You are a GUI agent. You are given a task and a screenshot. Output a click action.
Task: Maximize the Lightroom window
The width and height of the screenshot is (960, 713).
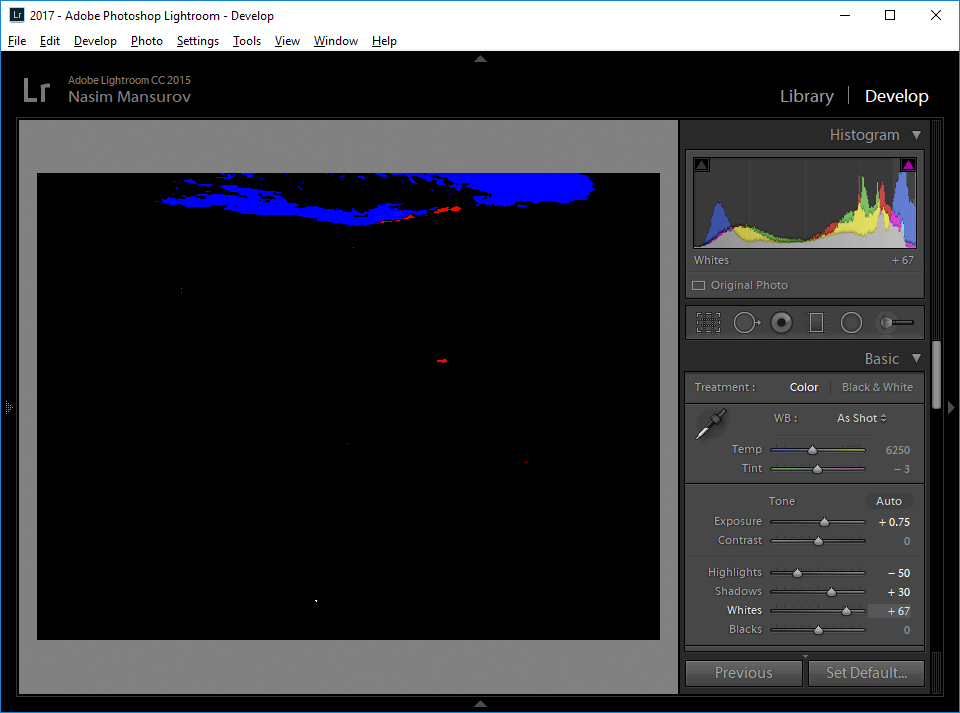click(890, 15)
